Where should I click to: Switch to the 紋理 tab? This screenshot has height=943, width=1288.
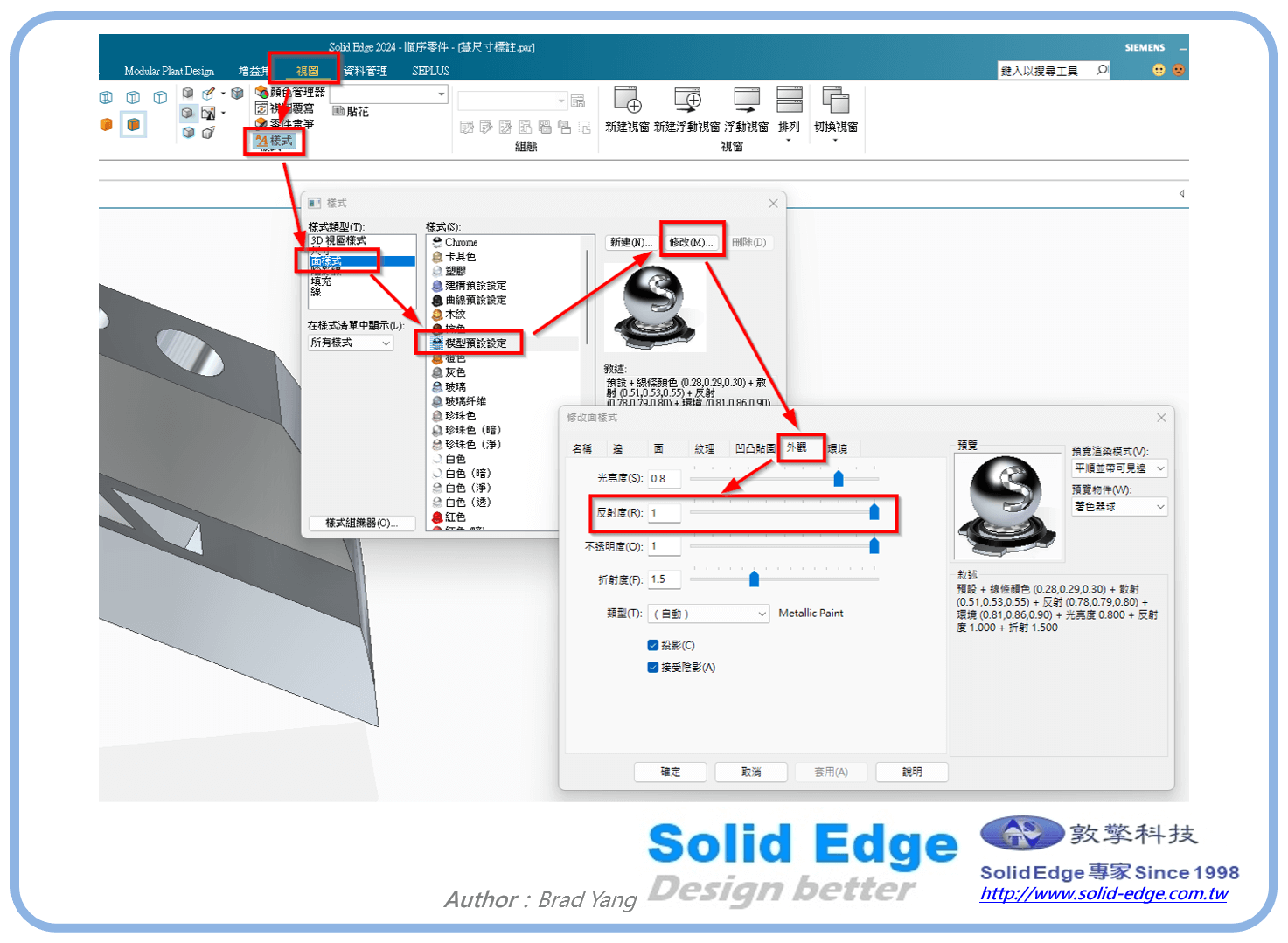[x=704, y=449]
